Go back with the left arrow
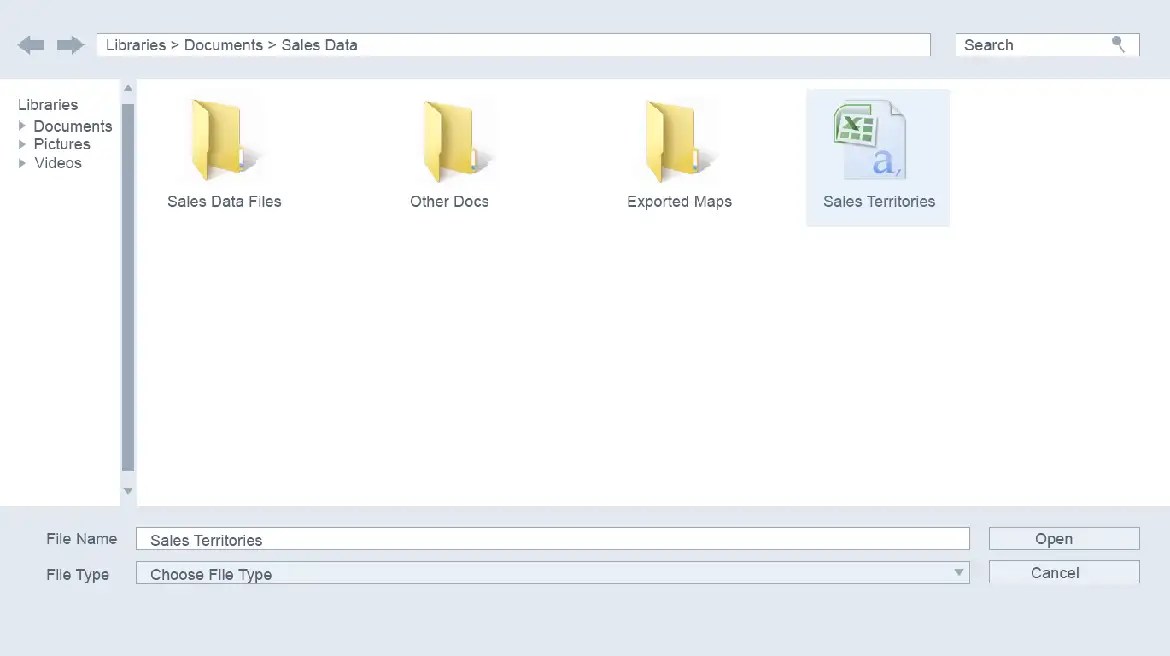The image size is (1170, 656). [31, 45]
